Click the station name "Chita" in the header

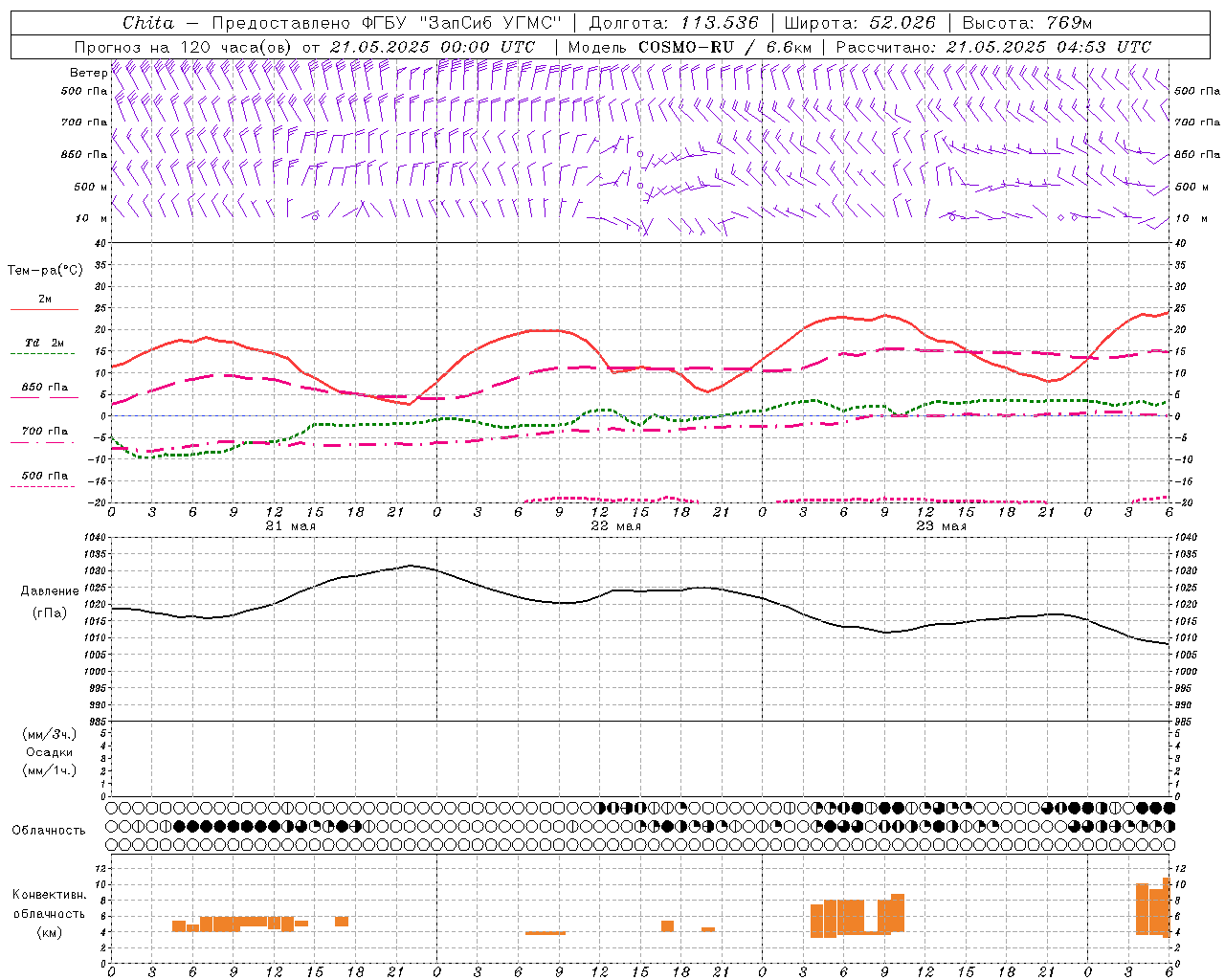pyautogui.click(x=148, y=23)
